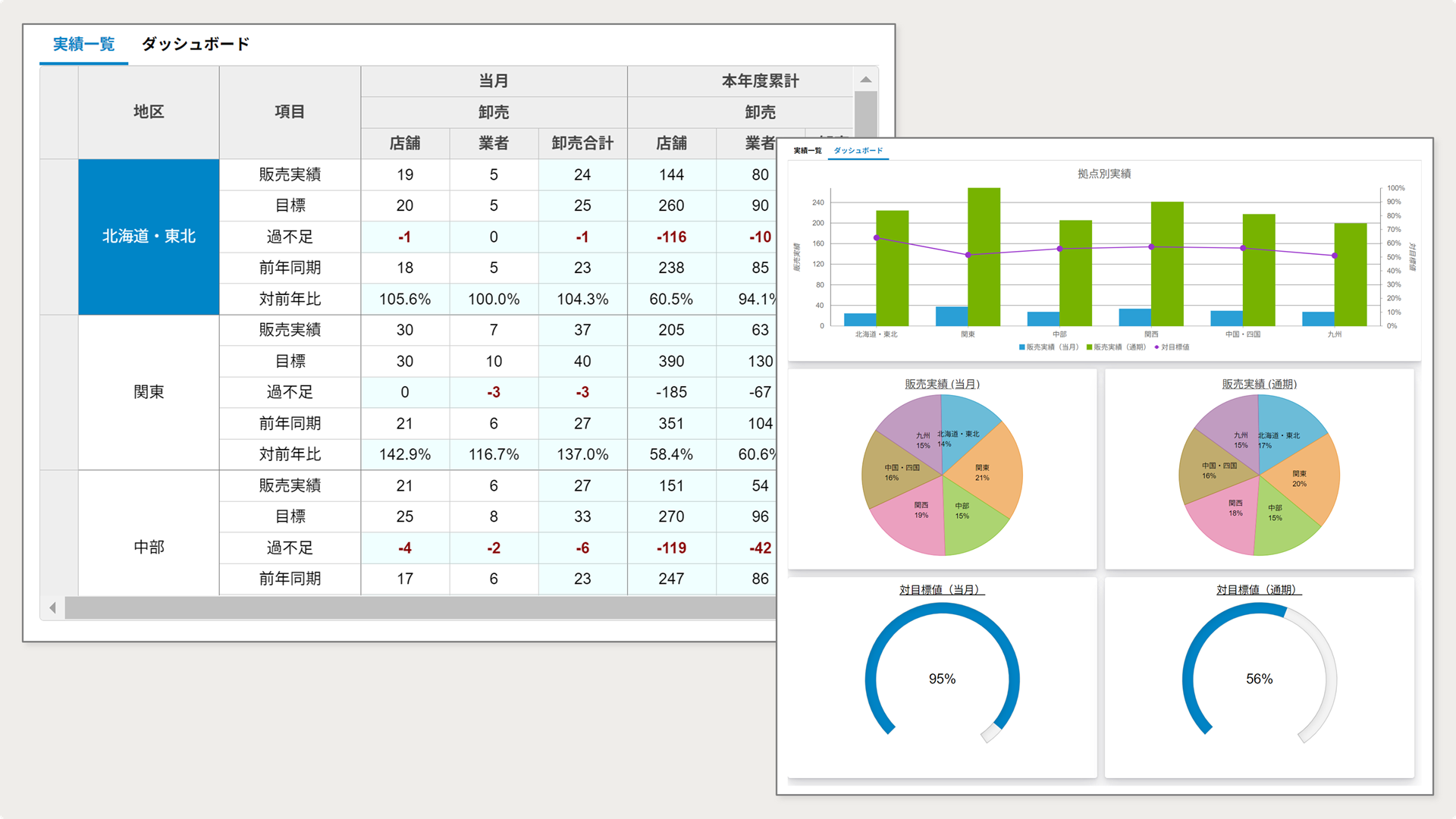This screenshot has height=819, width=1456.
Task: Click the 項目 column header
Action: click(290, 112)
